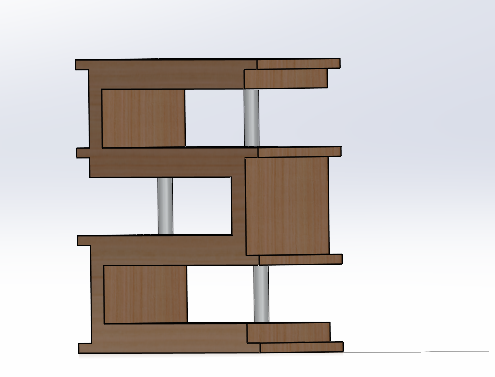Select the gray rod in the middle opening
The height and width of the screenshot is (377, 495).
(165, 206)
